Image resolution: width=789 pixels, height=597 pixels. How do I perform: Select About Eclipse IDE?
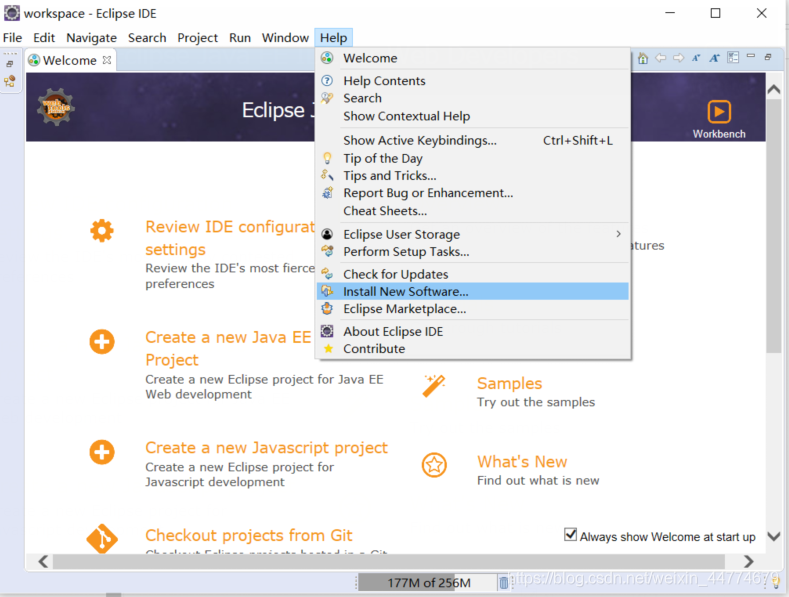pyautogui.click(x=473, y=331)
